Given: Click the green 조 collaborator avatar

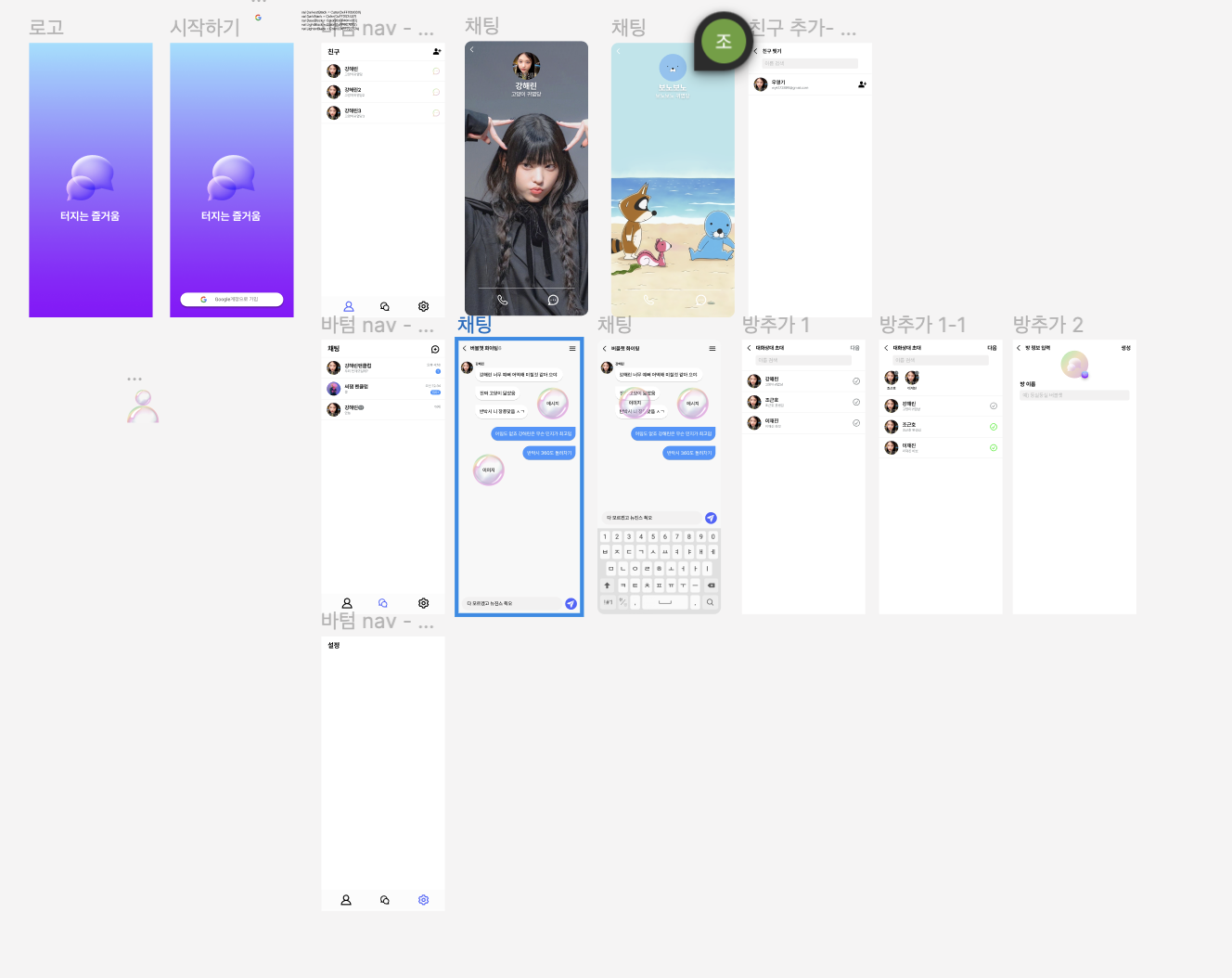Looking at the screenshot, I should pos(724,41).
